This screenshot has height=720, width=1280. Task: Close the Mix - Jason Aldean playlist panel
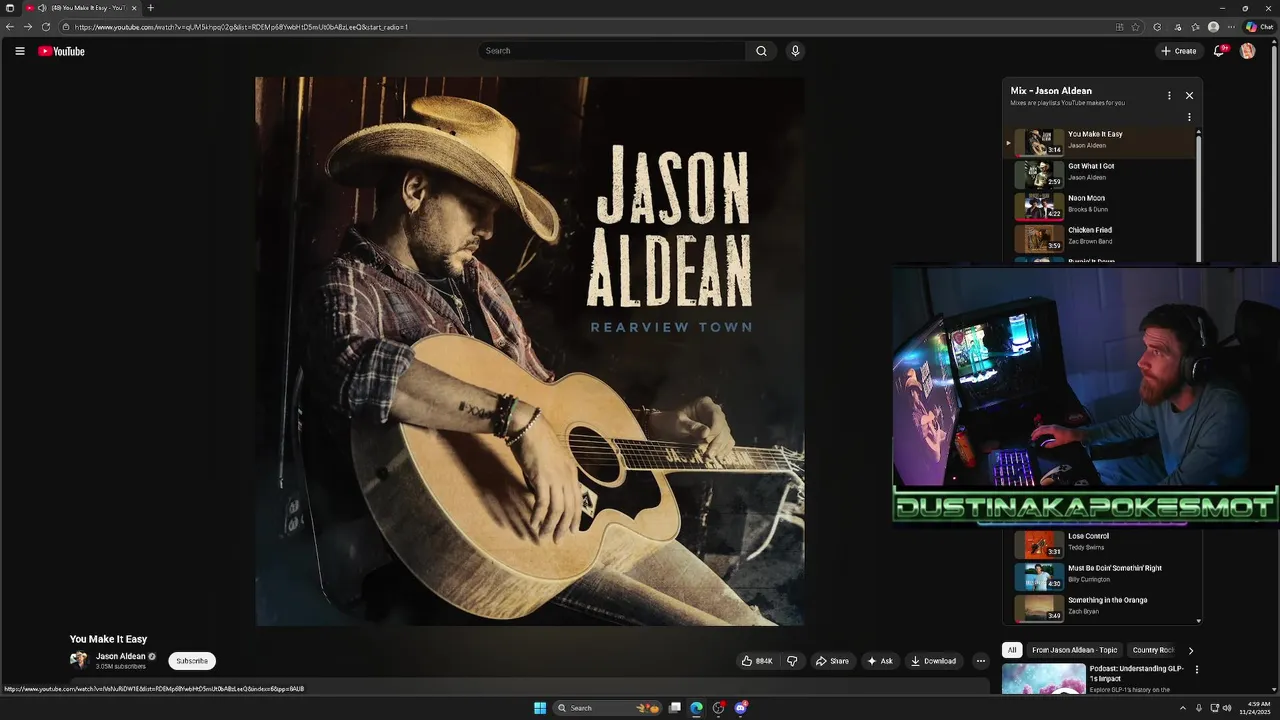(1189, 96)
